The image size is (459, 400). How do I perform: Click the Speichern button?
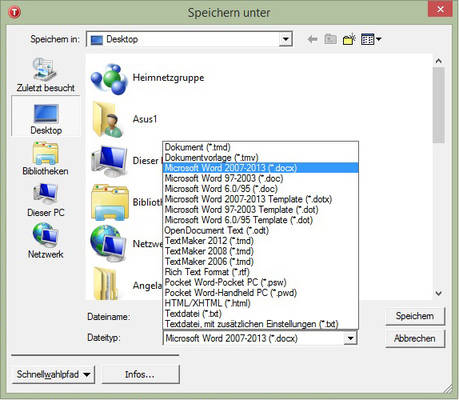(415, 316)
